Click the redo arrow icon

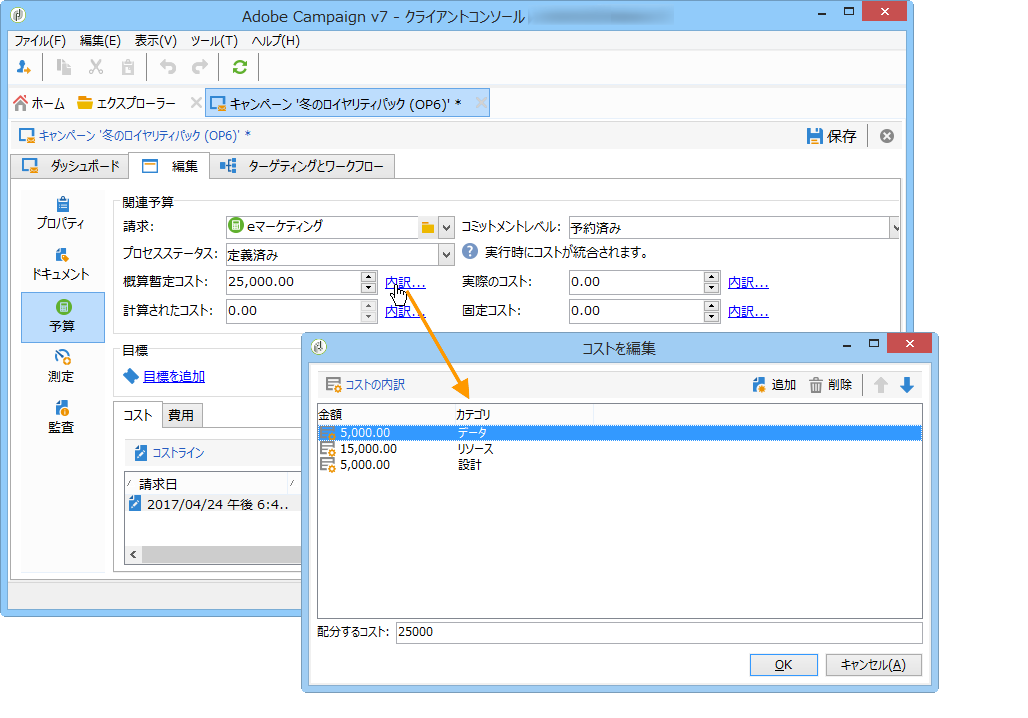tap(199, 67)
